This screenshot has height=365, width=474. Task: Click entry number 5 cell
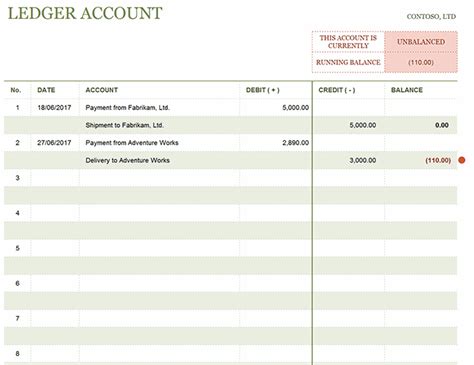(x=17, y=248)
